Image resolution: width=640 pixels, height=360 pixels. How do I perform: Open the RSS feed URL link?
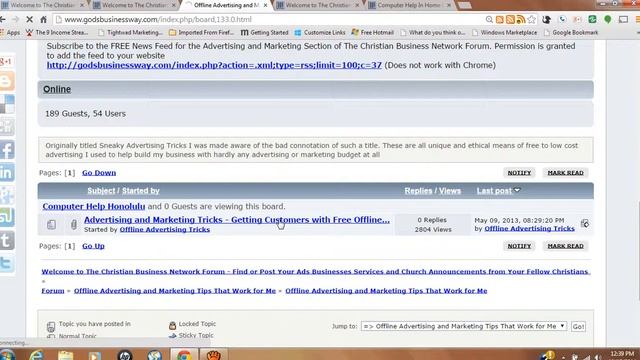pyautogui.click(x=214, y=65)
